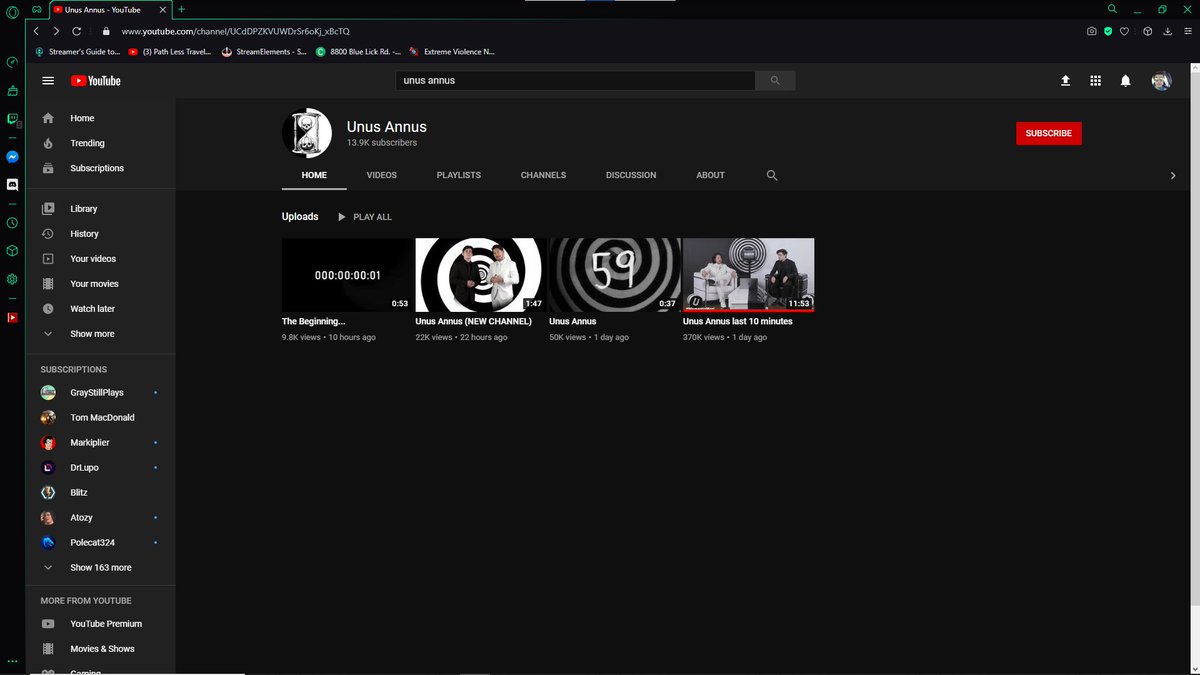The height and width of the screenshot is (675, 1200).
Task: Open the Easy Setup sliders icon
Action: coord(1186,31)
